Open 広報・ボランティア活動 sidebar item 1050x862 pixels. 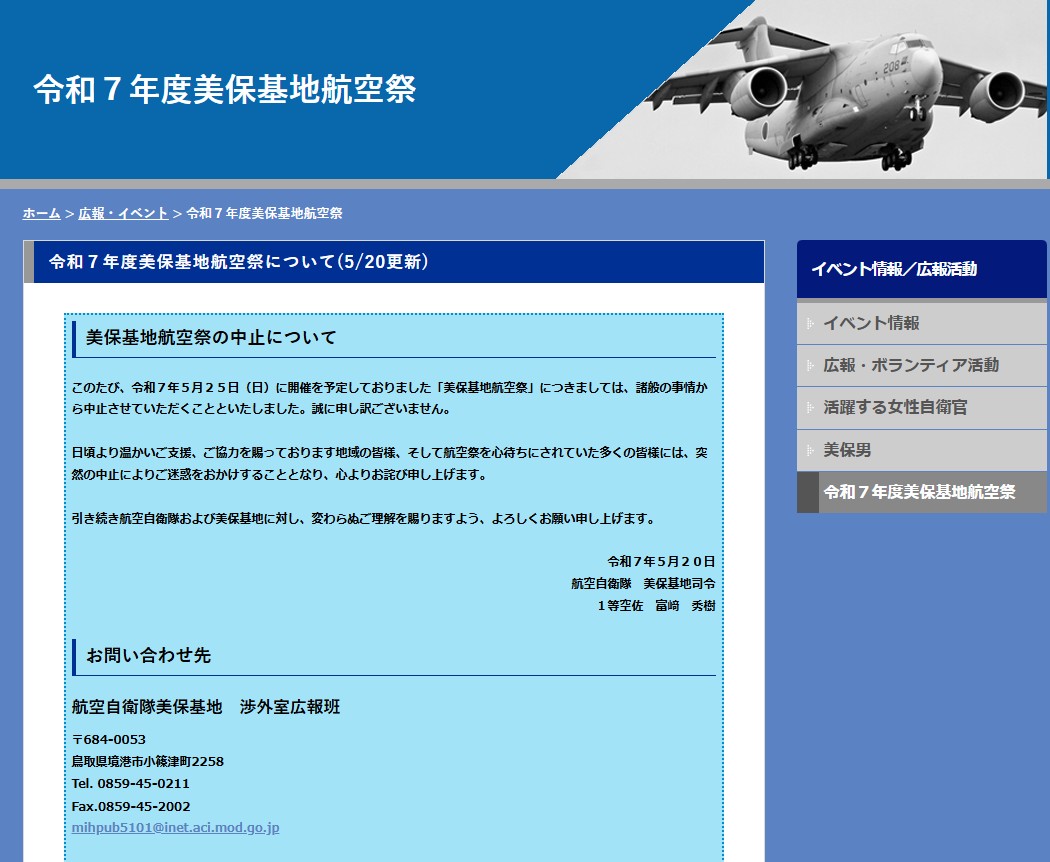click(x=921, y=366)
